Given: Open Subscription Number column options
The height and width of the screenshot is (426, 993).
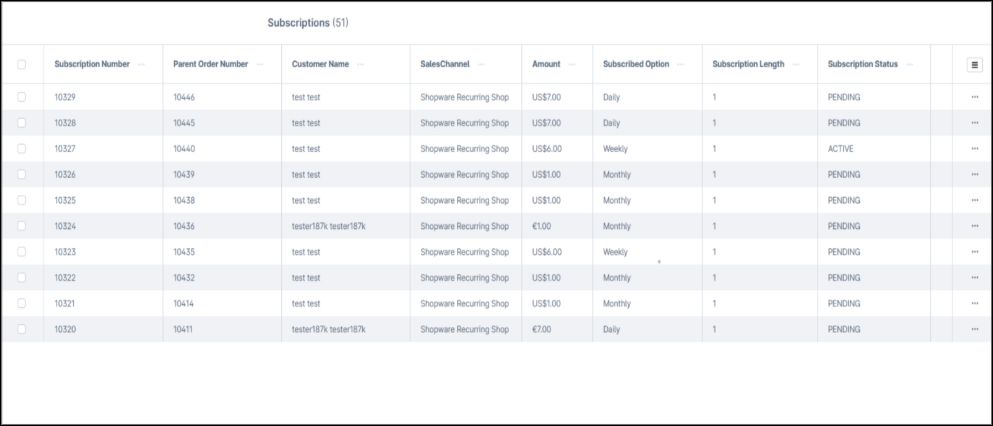Looking at the screenshot, I should coord(141,65).
